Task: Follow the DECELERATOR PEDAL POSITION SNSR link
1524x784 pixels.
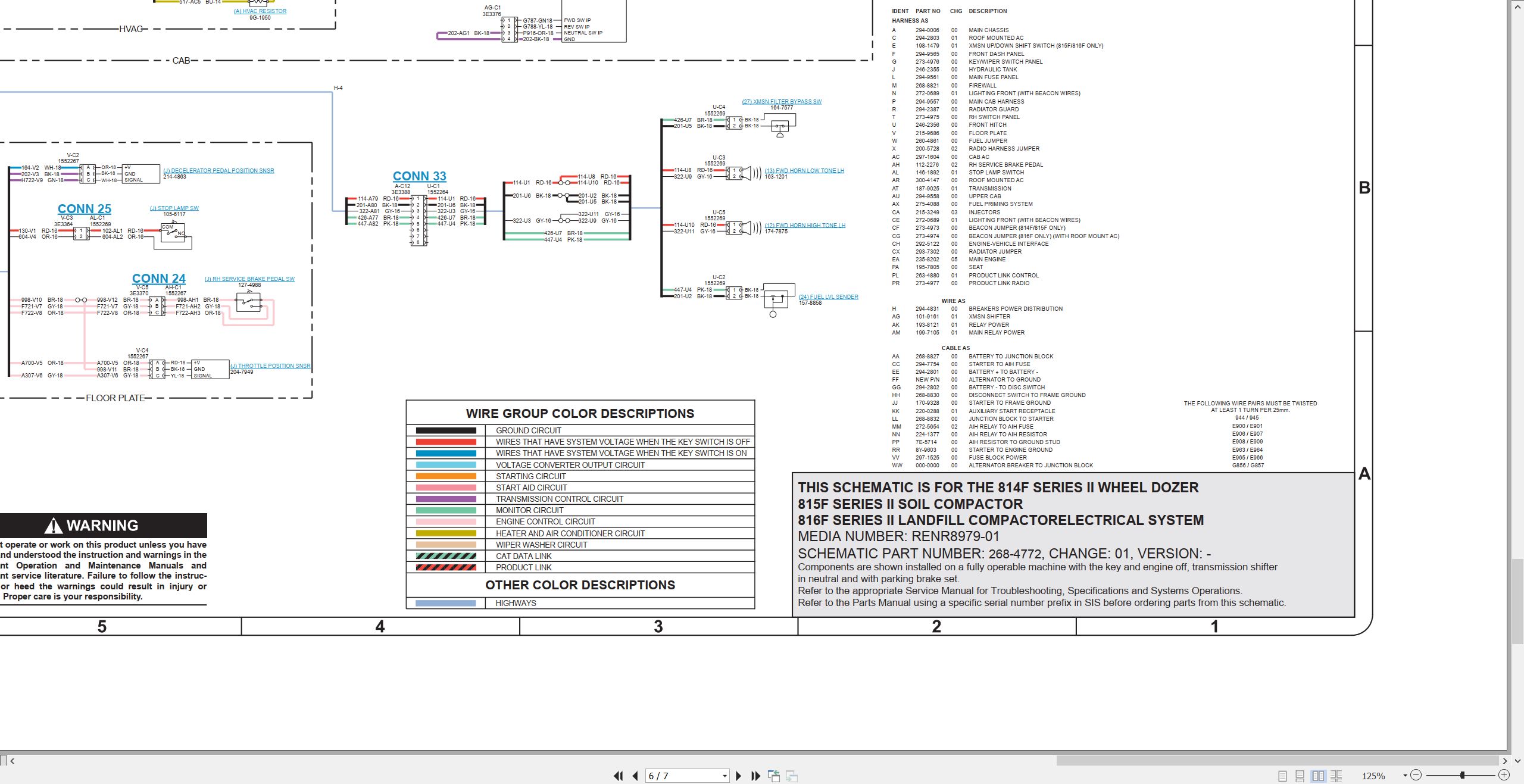Action: pos(218,171)
